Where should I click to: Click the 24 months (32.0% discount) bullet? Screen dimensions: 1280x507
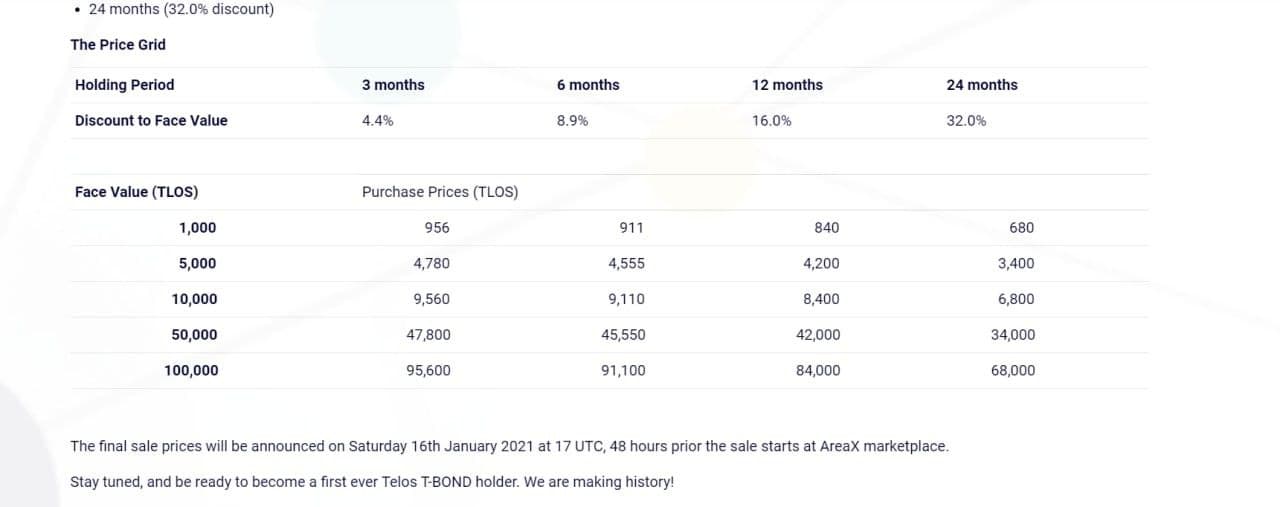click(181, 9)
